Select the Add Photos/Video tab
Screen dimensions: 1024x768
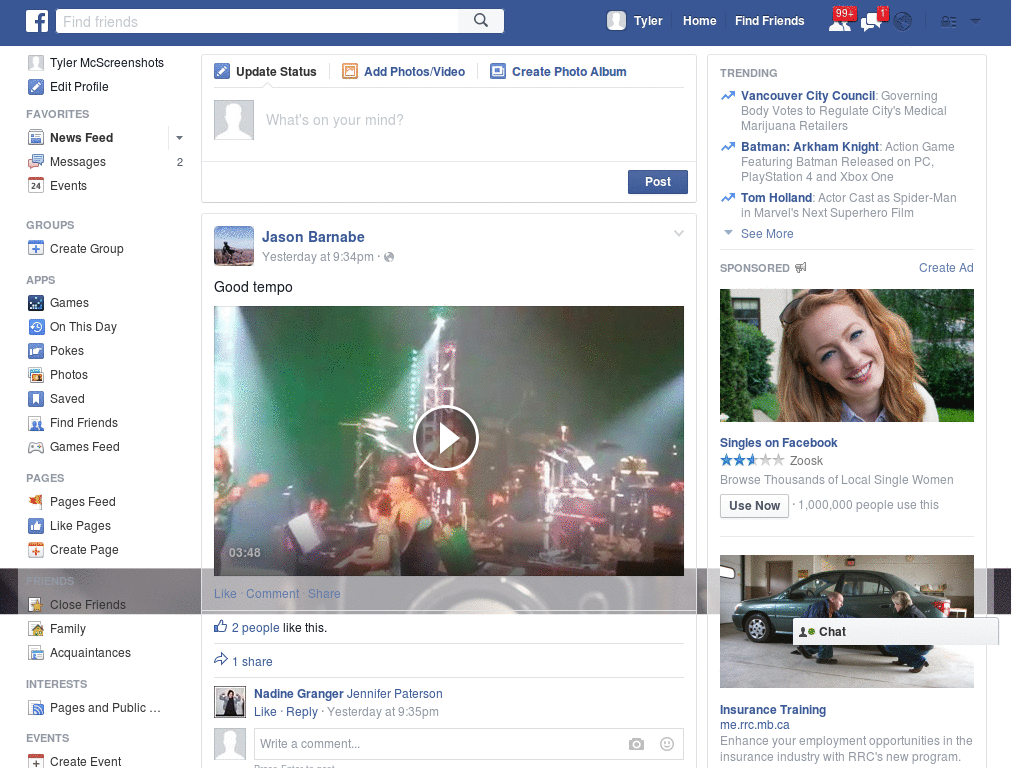click(x=404, y=72)
